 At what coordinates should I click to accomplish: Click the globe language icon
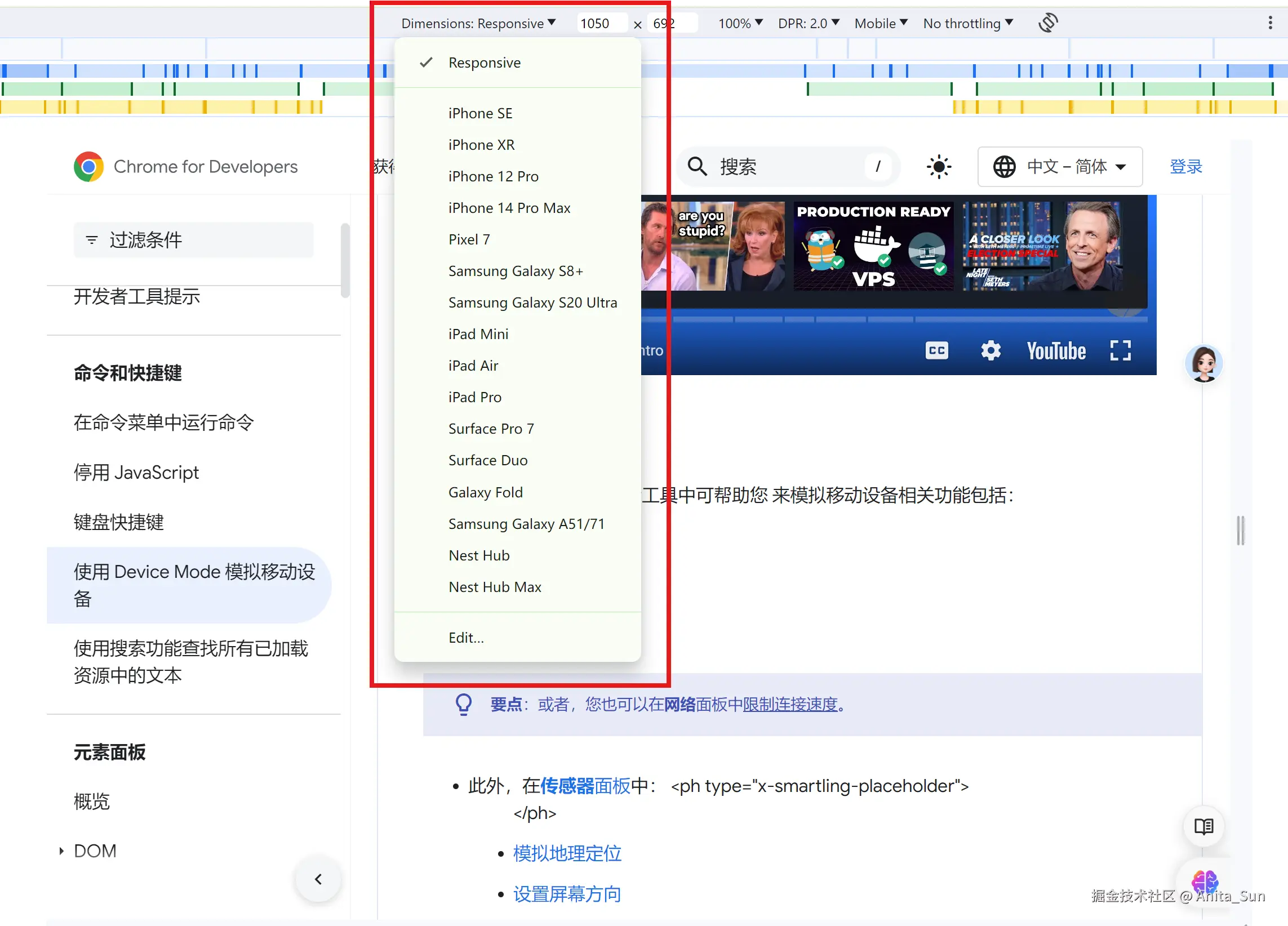click(x=1003, y=166)
